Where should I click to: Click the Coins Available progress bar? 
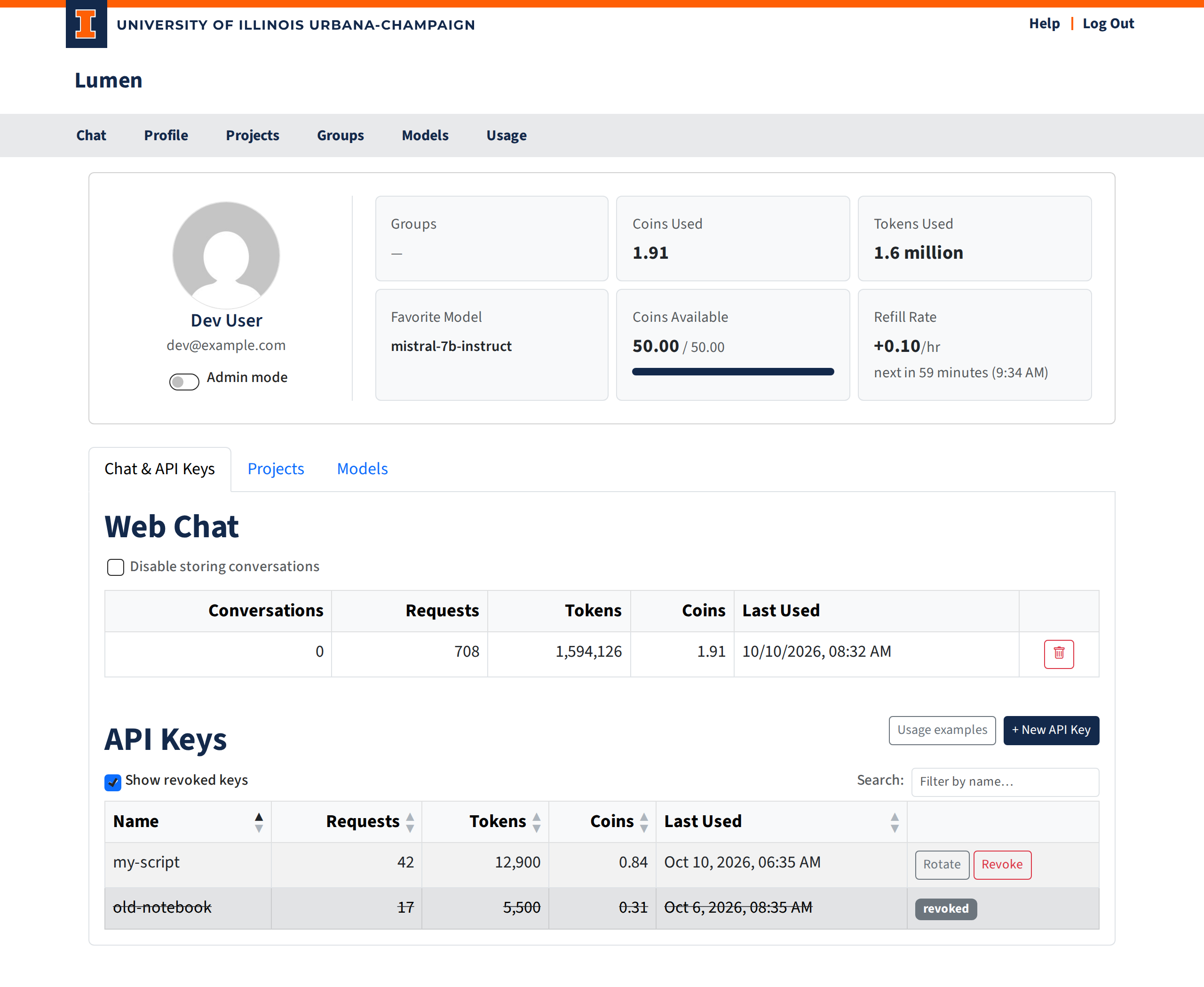pyautogui.click(x=733, y=372)
